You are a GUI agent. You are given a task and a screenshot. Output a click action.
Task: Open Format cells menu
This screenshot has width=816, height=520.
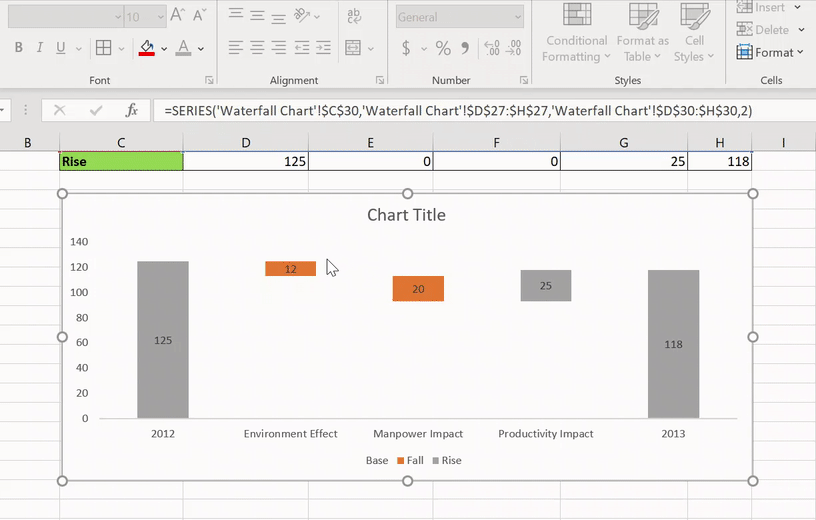click(x=770, y=53)
